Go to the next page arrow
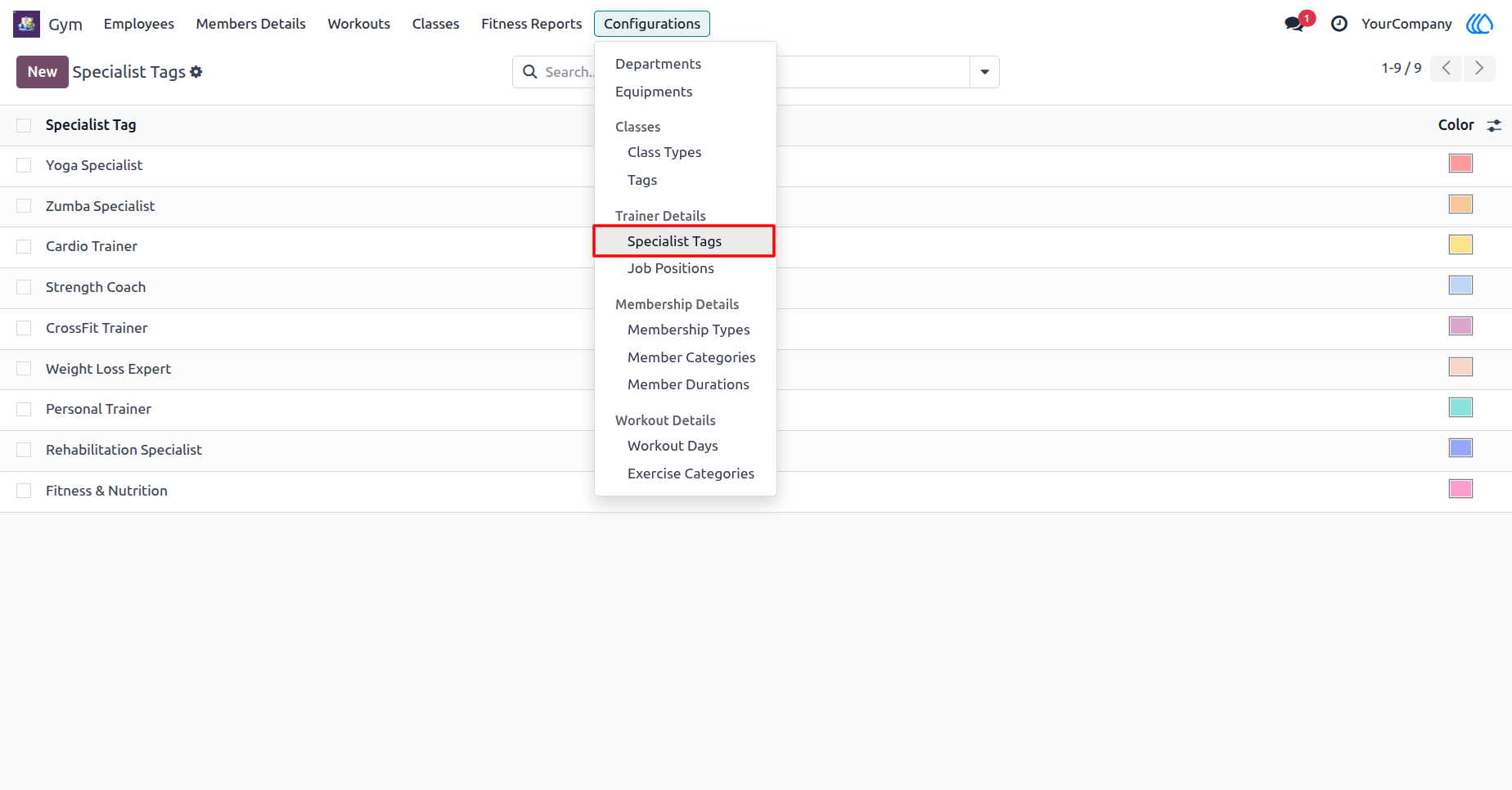 (x=1479, y=68)
